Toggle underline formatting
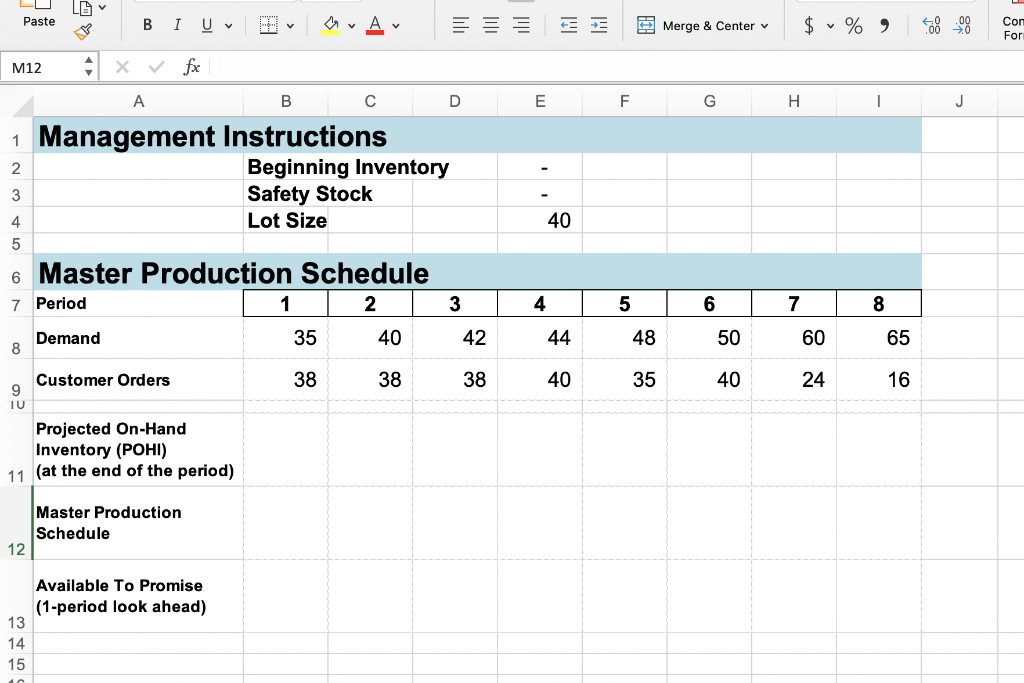This screenshot has width=1024, height=683. (x=207, y=25)
